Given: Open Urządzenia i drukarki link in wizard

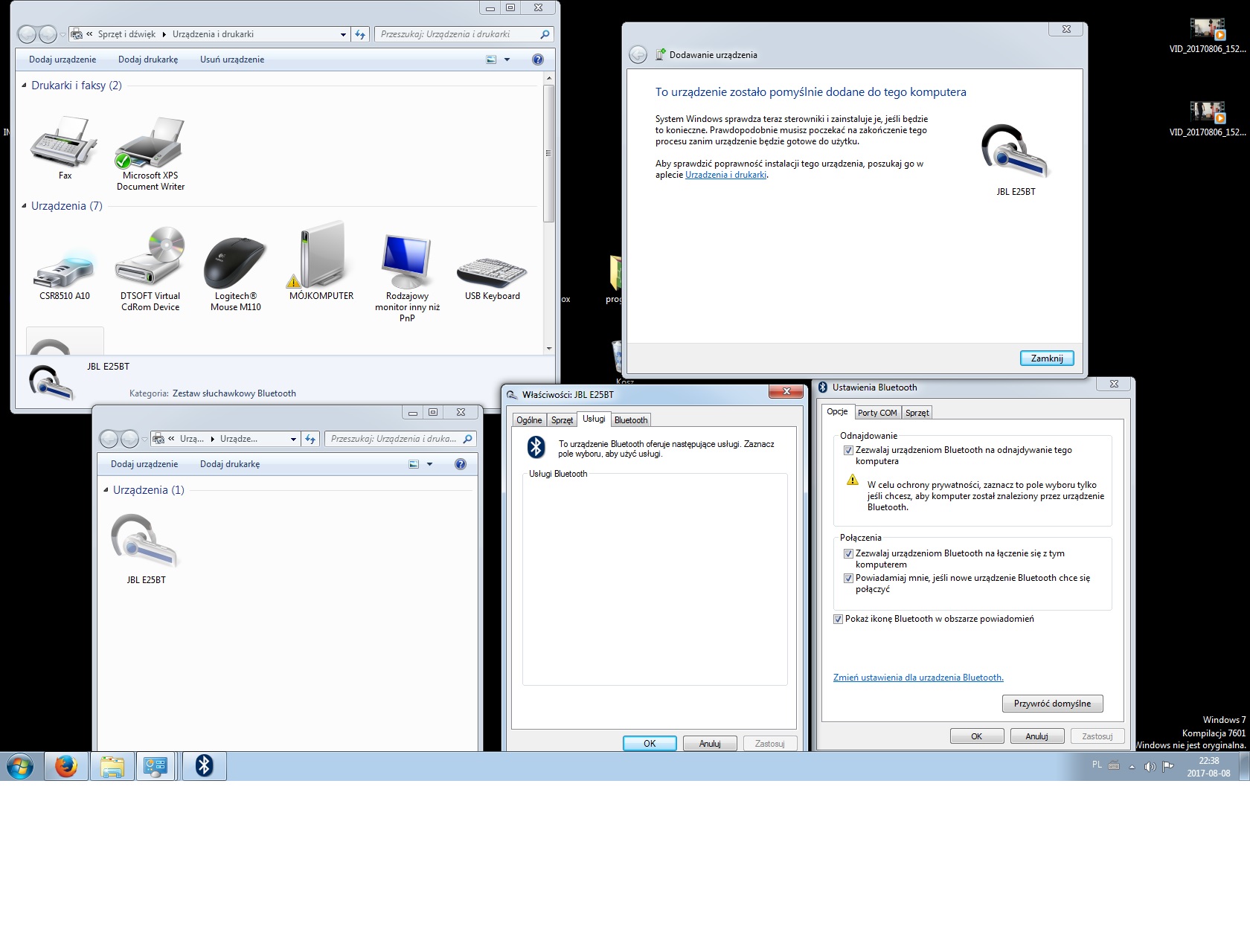Looking at the screenshot, I should pos(725,175).
